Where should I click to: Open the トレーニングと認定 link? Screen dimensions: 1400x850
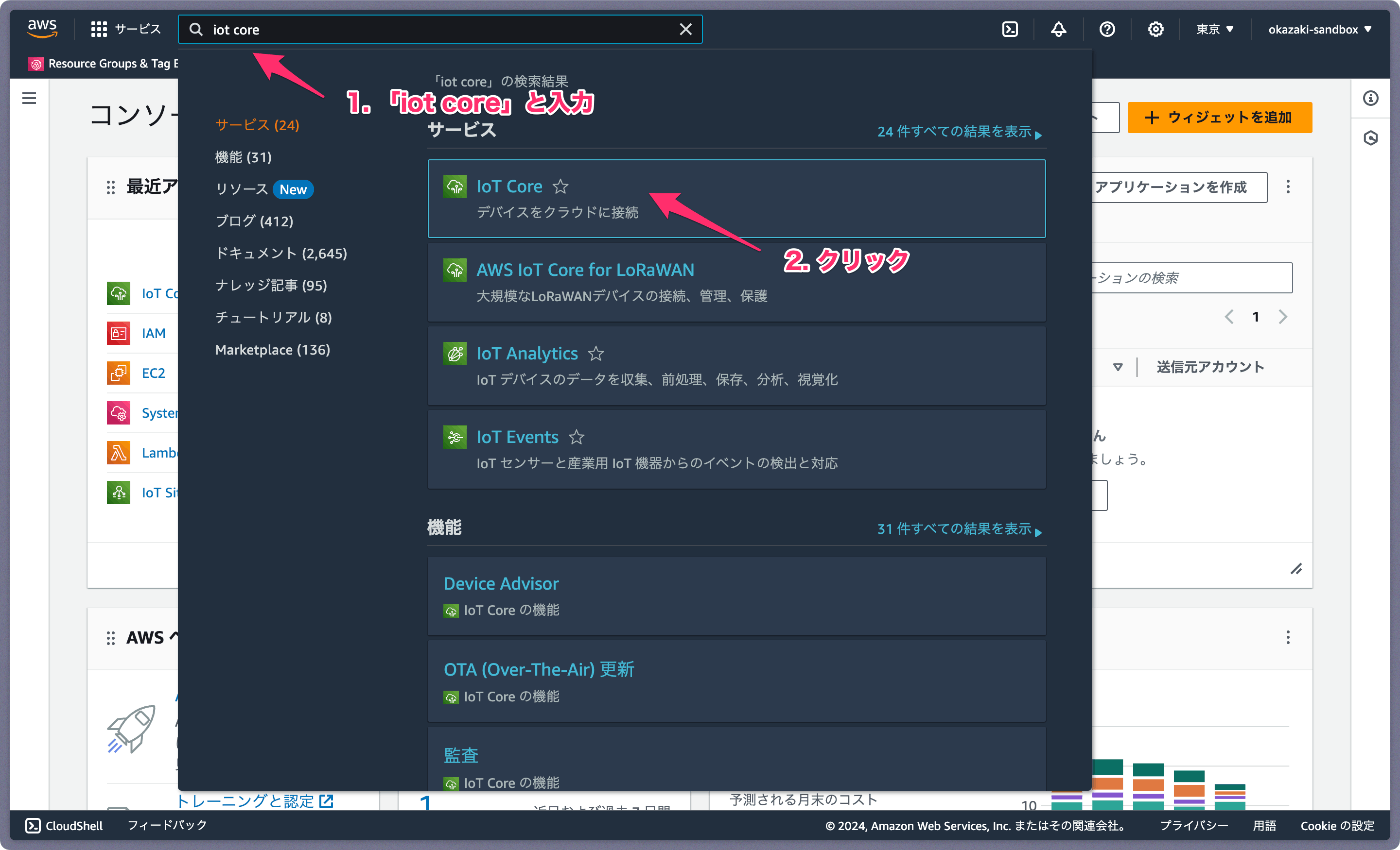pyautogui.click(x=255, y=801)
